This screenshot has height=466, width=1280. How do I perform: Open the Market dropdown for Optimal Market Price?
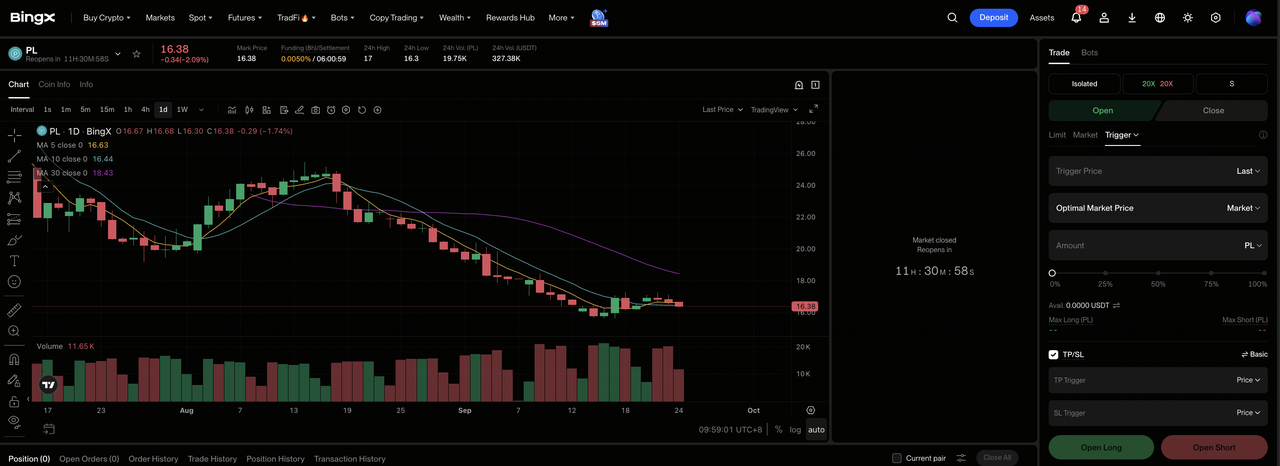(1244, 208)
